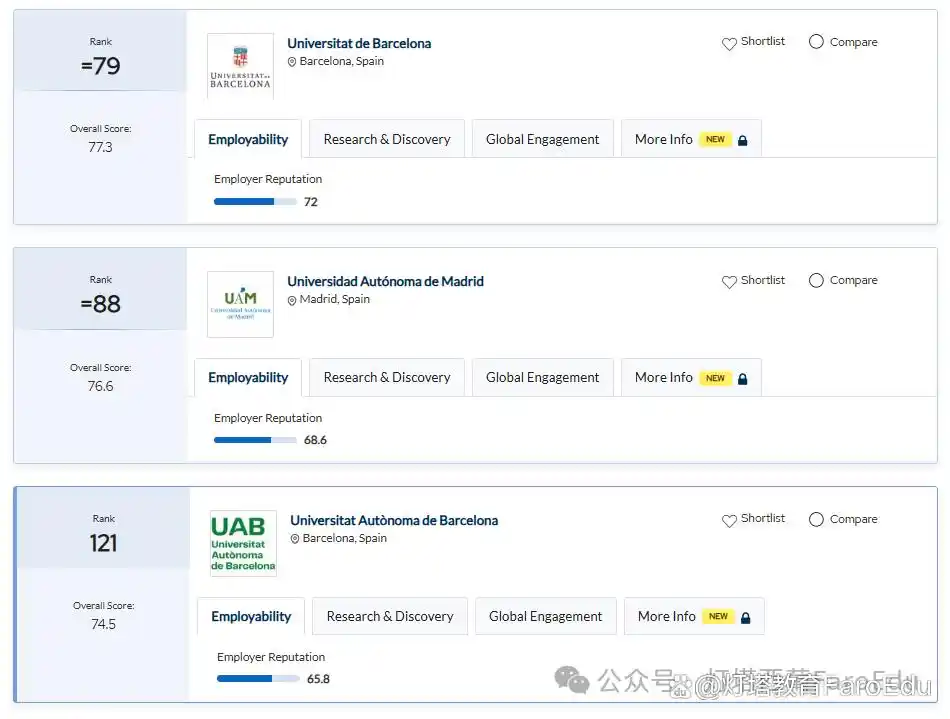
Task: Click location pin icon beside Barcelona, Spain
Action: click(x=292, y=62)
